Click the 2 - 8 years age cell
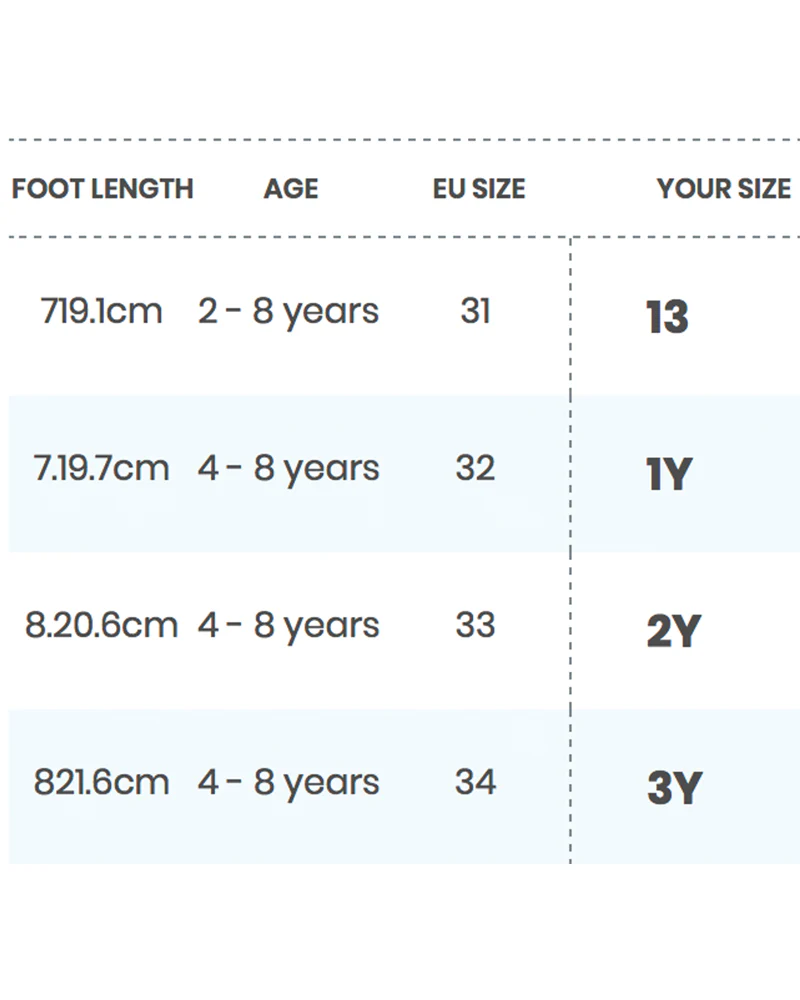The height and width of the screenshot is (1000, 800). pyautogui.click(x=288, y=312)
